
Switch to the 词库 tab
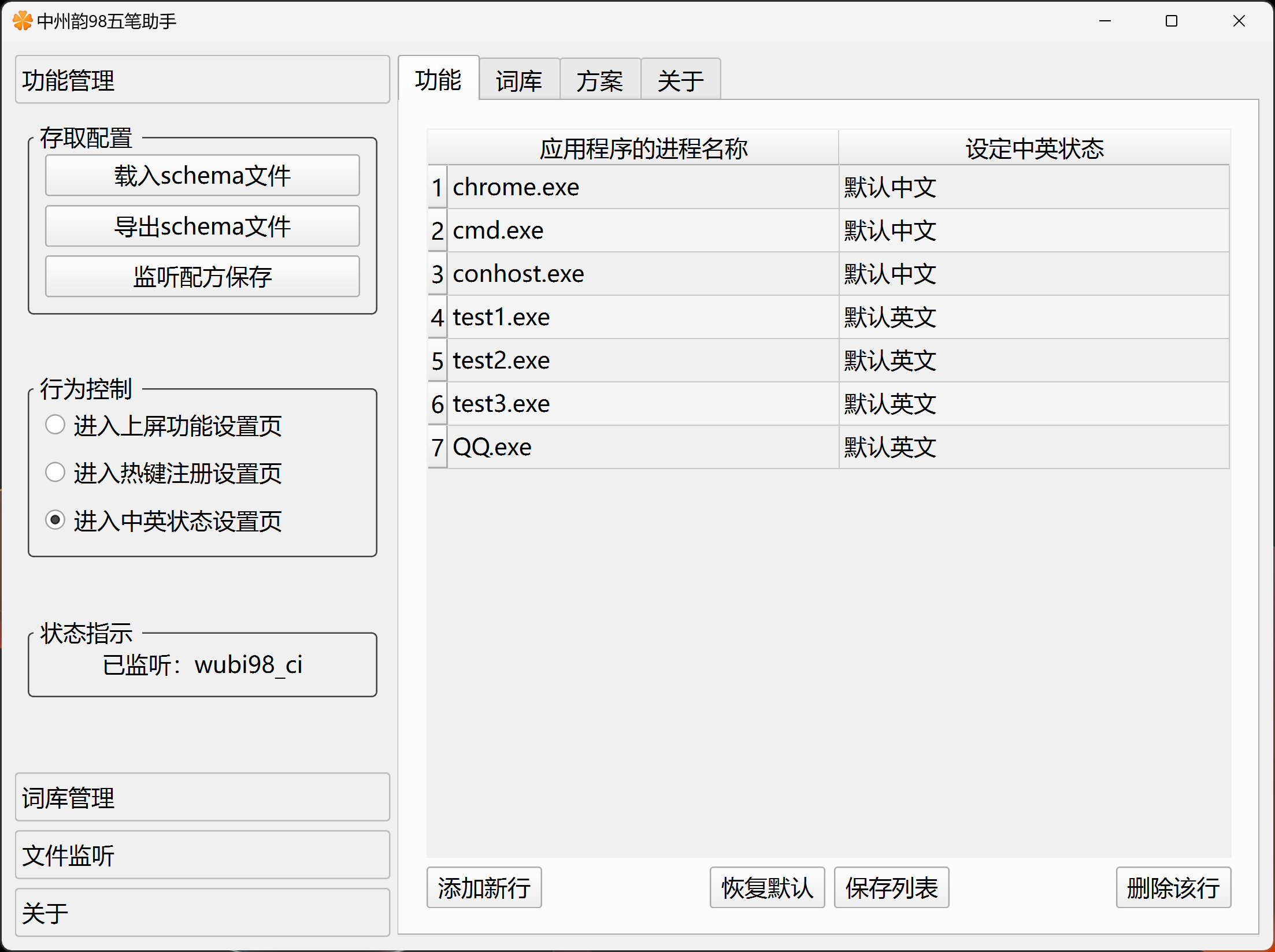(x=518, y=80)
